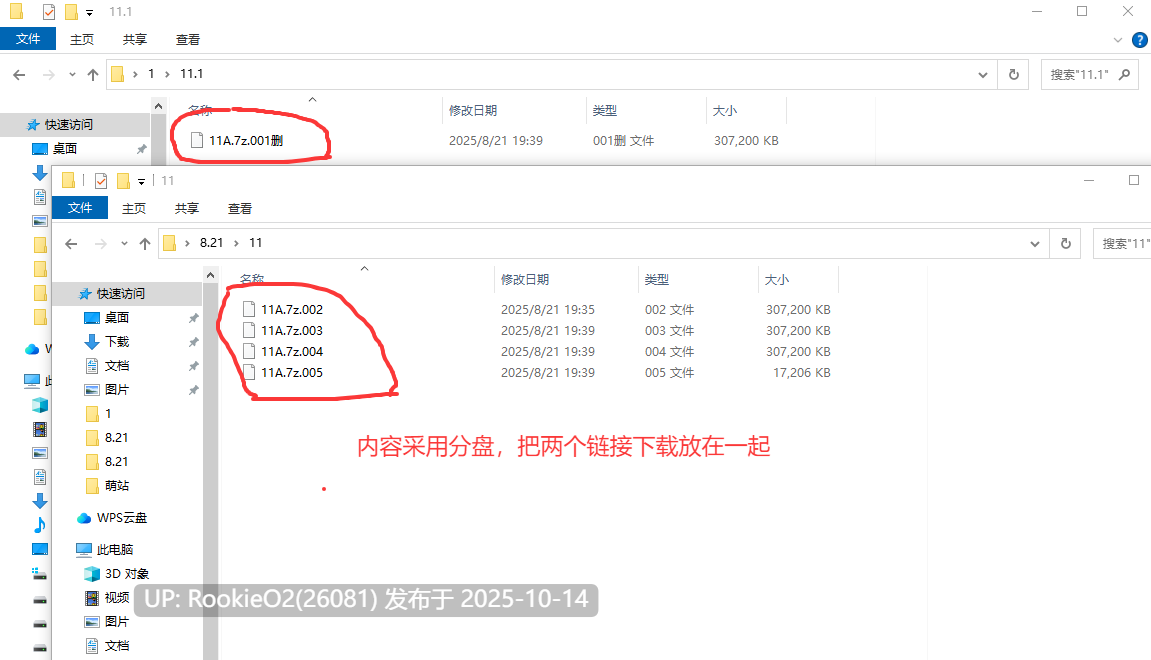
Task: Open the 查看 tab in the 11.1 window
Action: point(187,40)
